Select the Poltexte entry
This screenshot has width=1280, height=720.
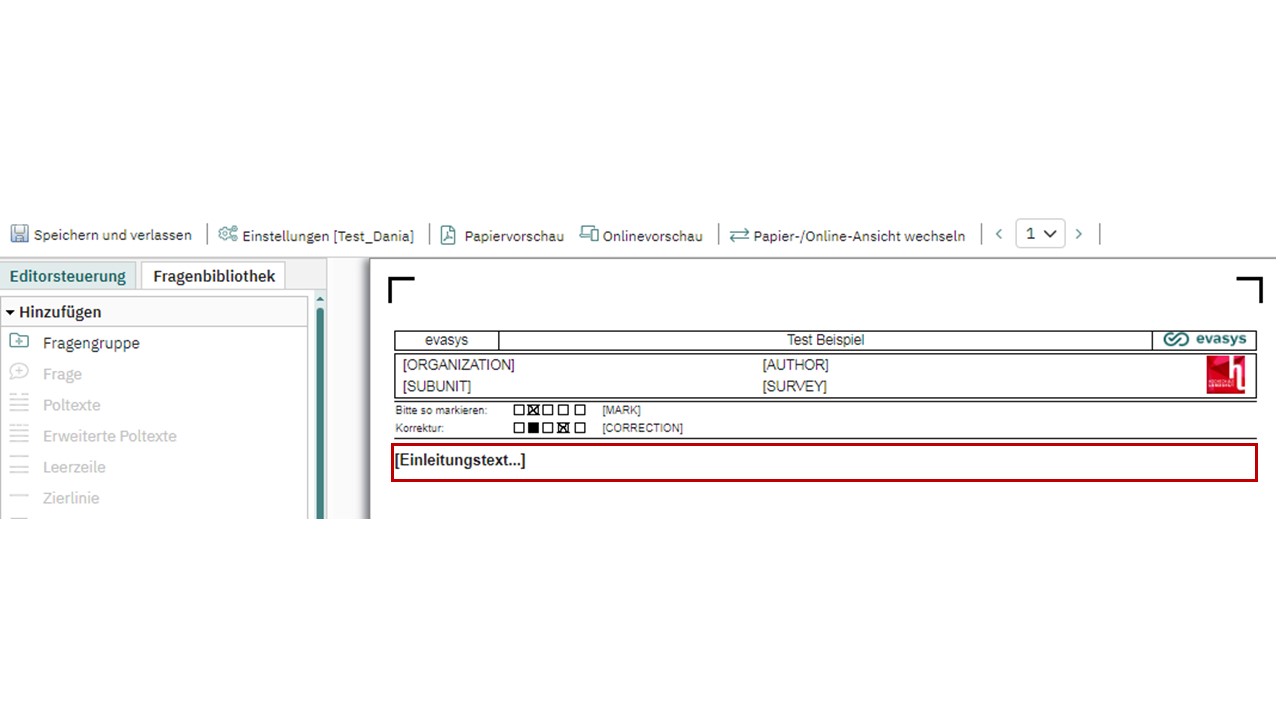click(x=71, y=405)
